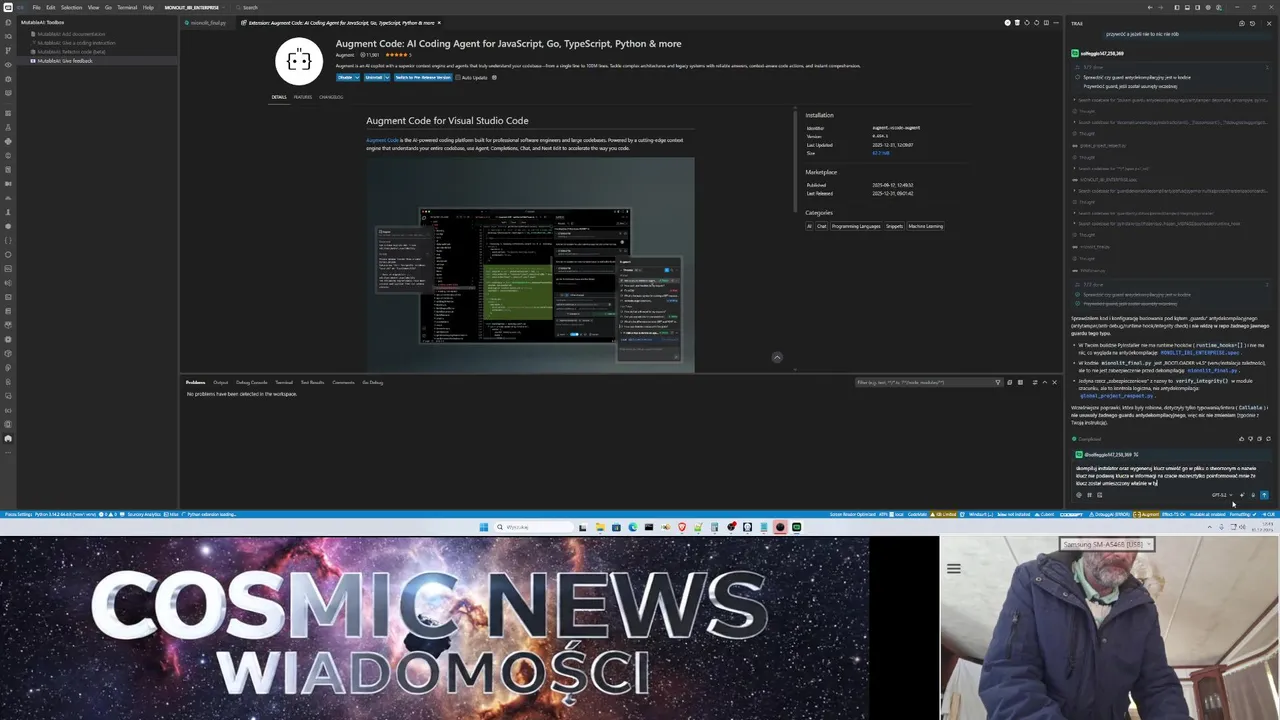1280x720 pixels.
Task: Start new chat in TRAE panel
Action: coord(1242,23)
